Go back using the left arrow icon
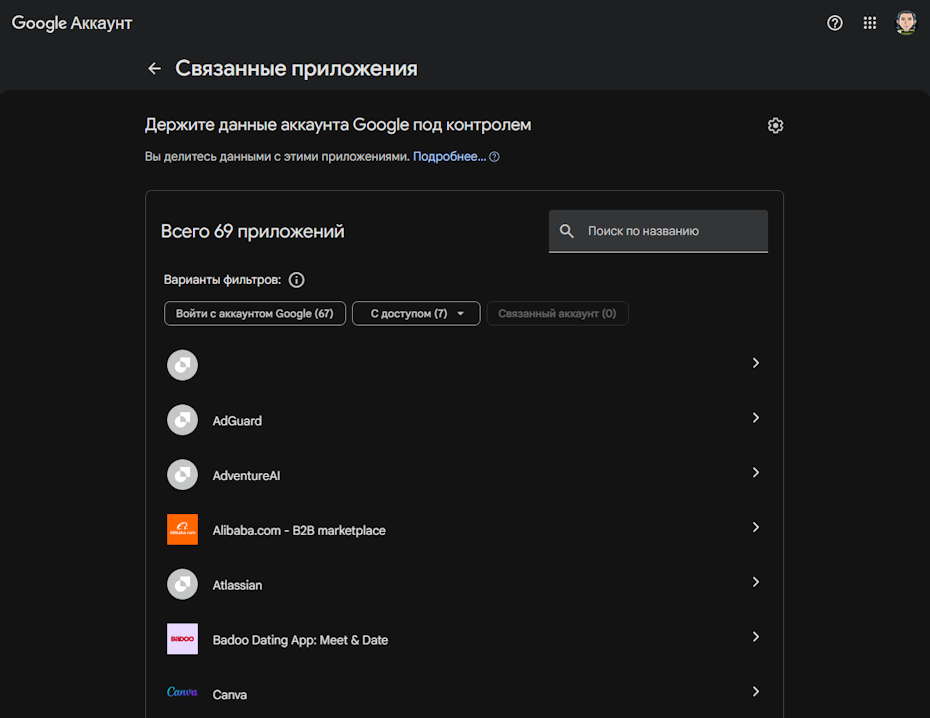This screenshot has height=718, width=930. [154, 69]
